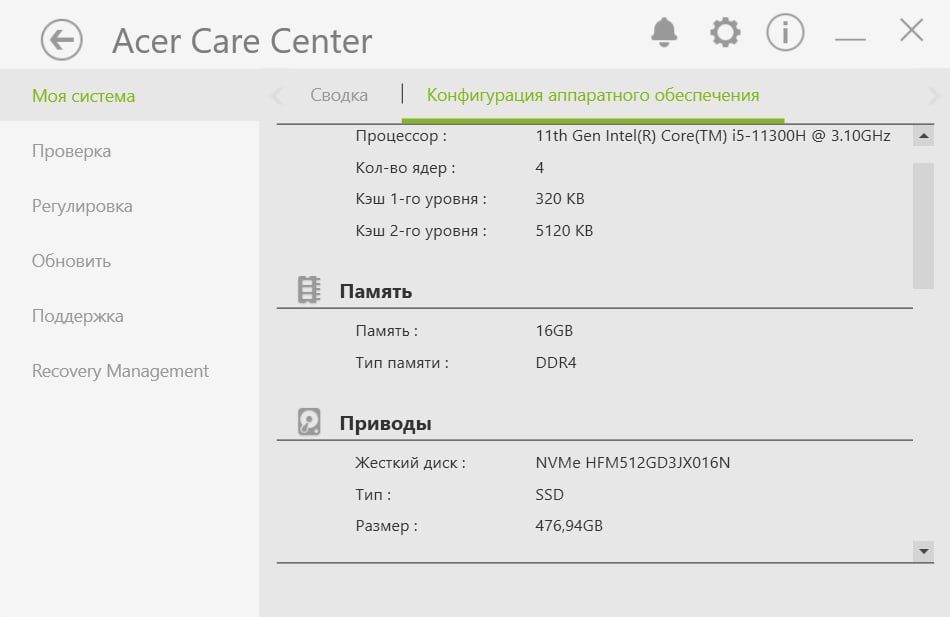The width and height of the screenshot is (950, 617).
Task: Open the info (i) icon
Action: coord(785,32)
